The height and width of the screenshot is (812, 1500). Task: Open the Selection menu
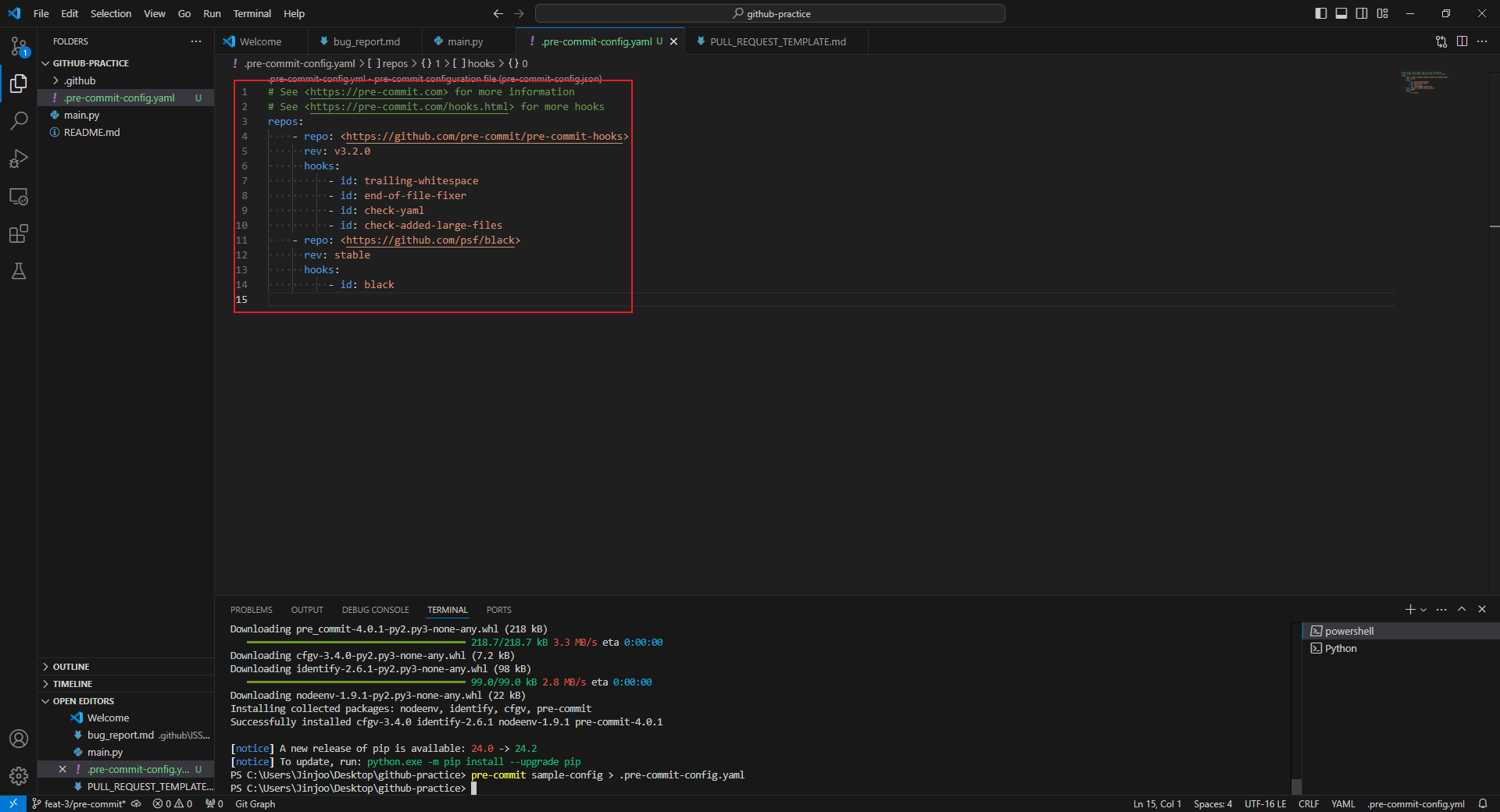click(111, 13)
